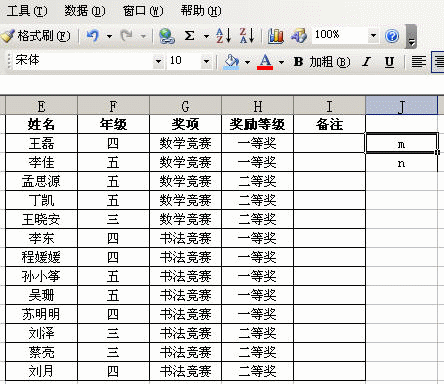The width and height of the screenshot is (444, 384).
Task: Sort descending with Z-A icon
Action: (x=247, y=36)
